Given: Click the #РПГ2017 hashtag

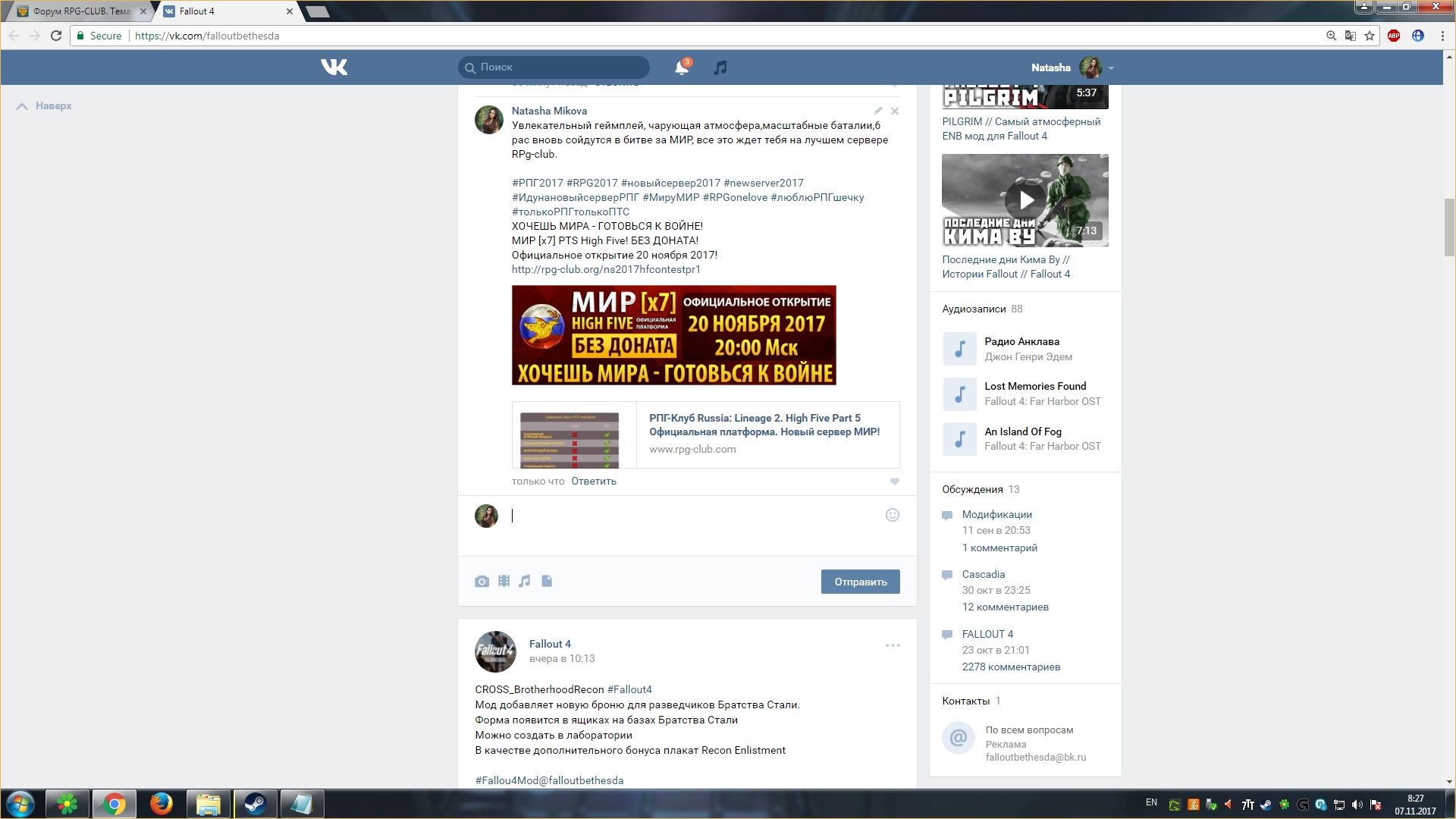Looking at the screenshot, I should [x=538, y=183].
